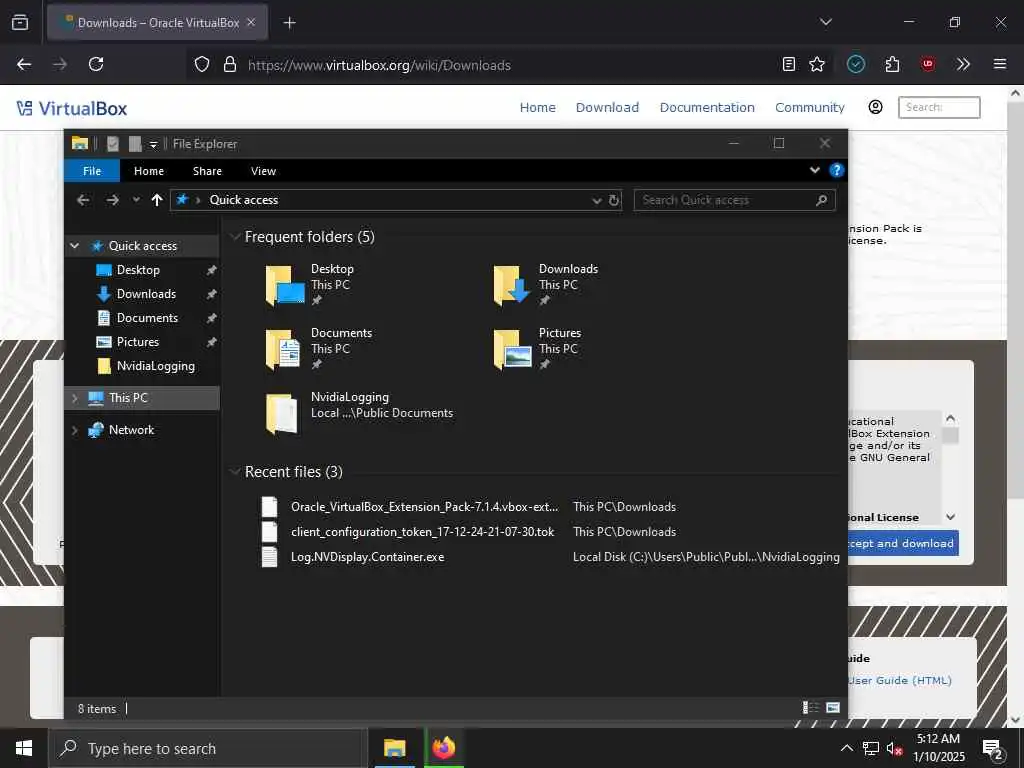Click the Accept and download button
Image resolution: width=1024 pixels, height=768 pixels.
[x=903, y=543]
